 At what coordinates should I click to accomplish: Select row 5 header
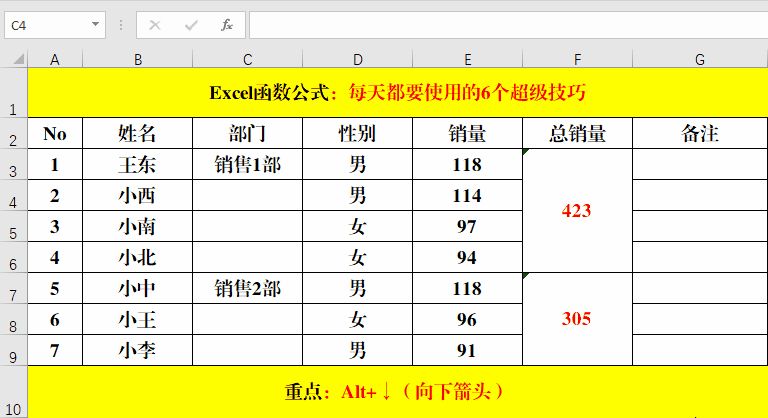point(13,226)
